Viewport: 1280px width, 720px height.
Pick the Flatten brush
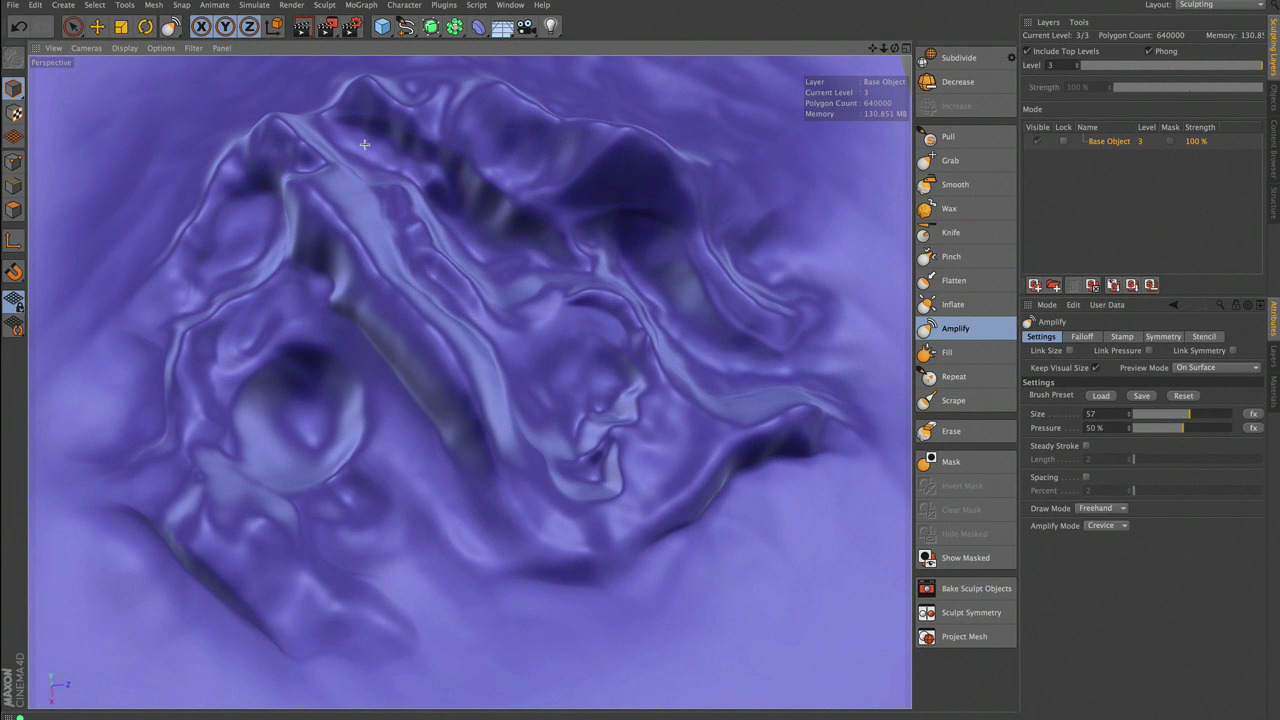(x=953, y=281)
